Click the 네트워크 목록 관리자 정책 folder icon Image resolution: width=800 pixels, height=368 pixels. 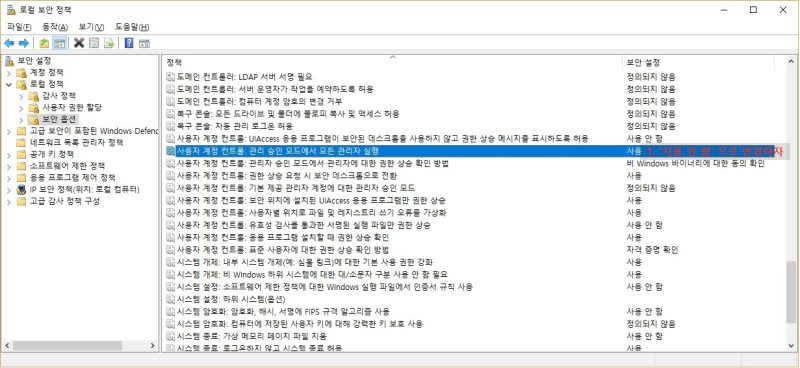(21, 142)
